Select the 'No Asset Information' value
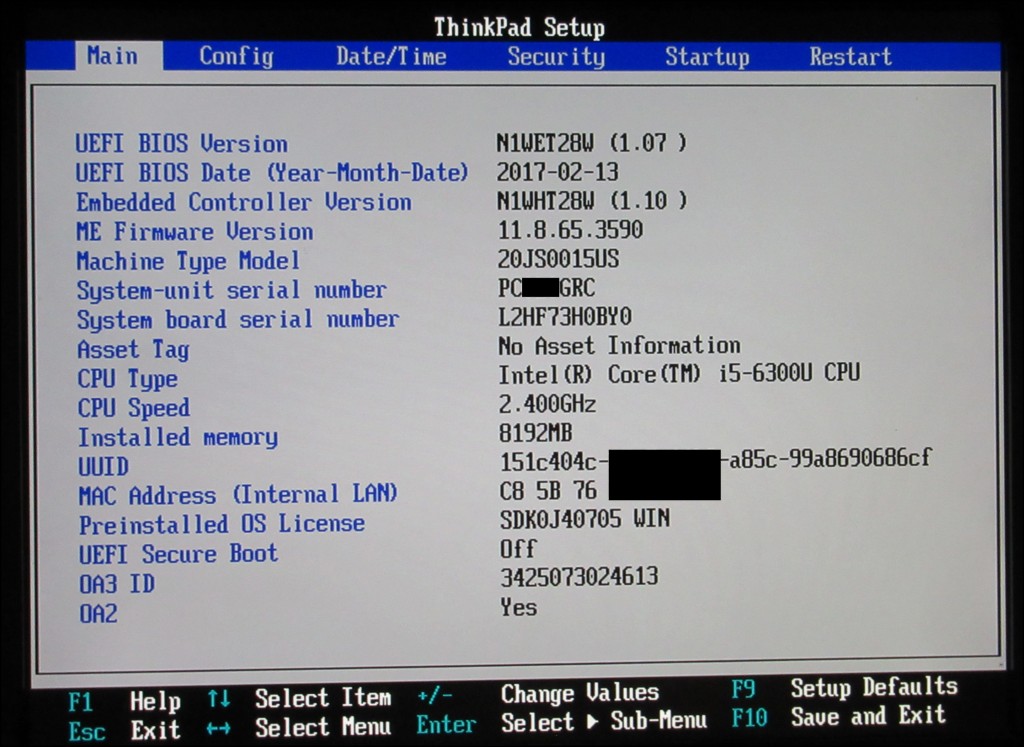 (x=619, y=345)
